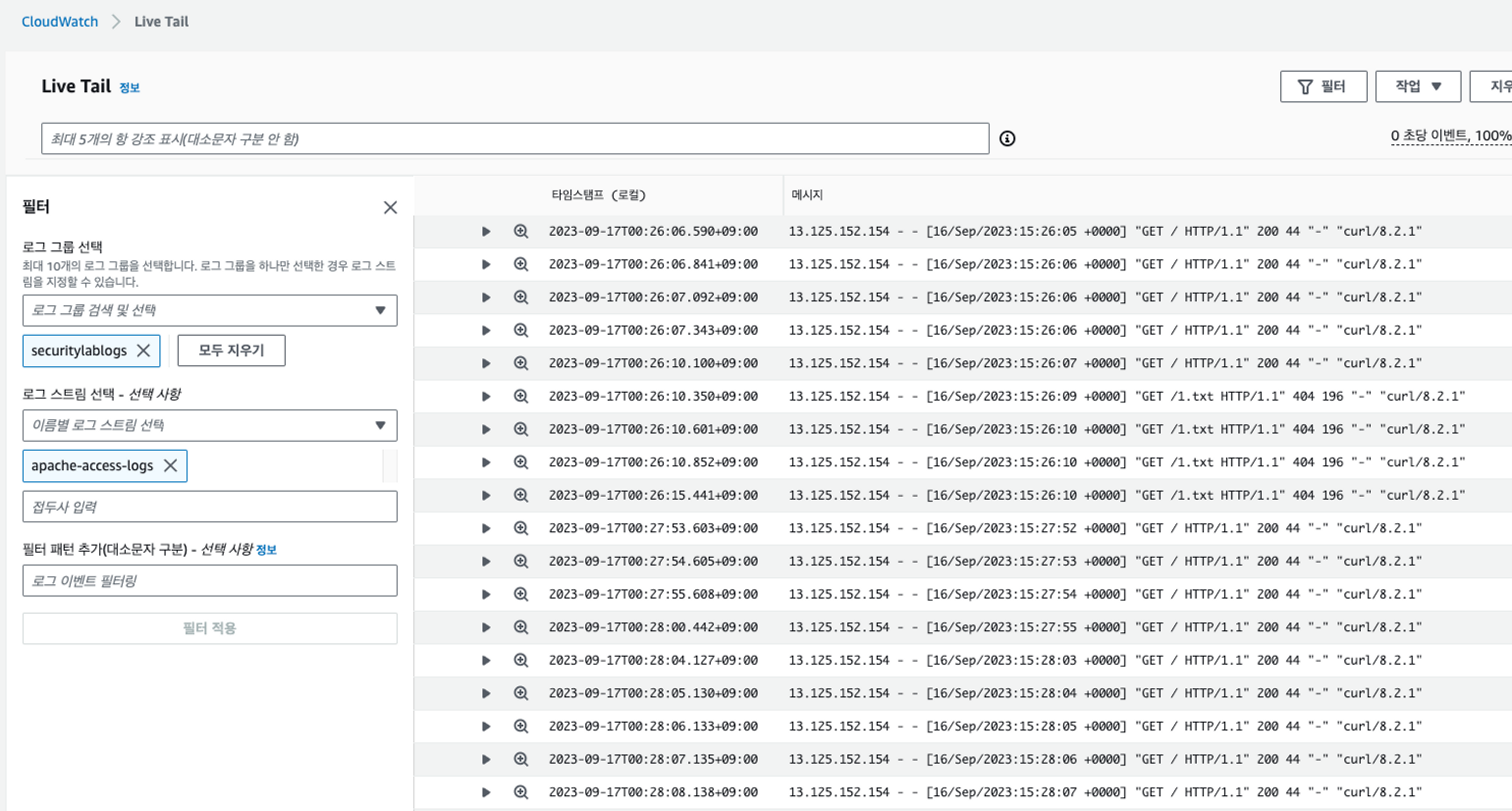Image resolution: width=1512 pixels, height=811 pixels.
Task: Zoom into log event 00:28:06.133
Action: click(x=521, y=727)
